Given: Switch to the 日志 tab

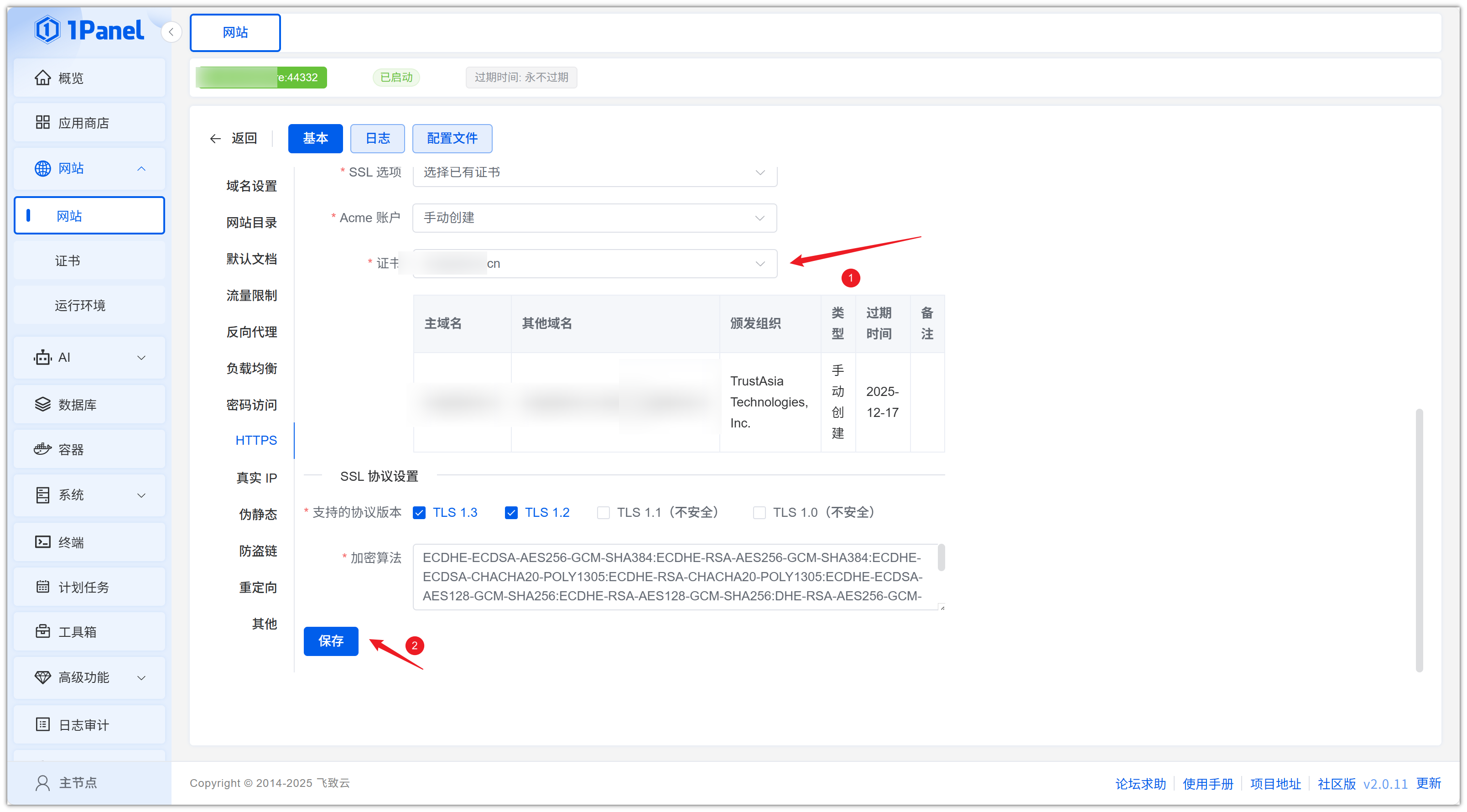Looking at the screenshot, I should click(377, 138).
